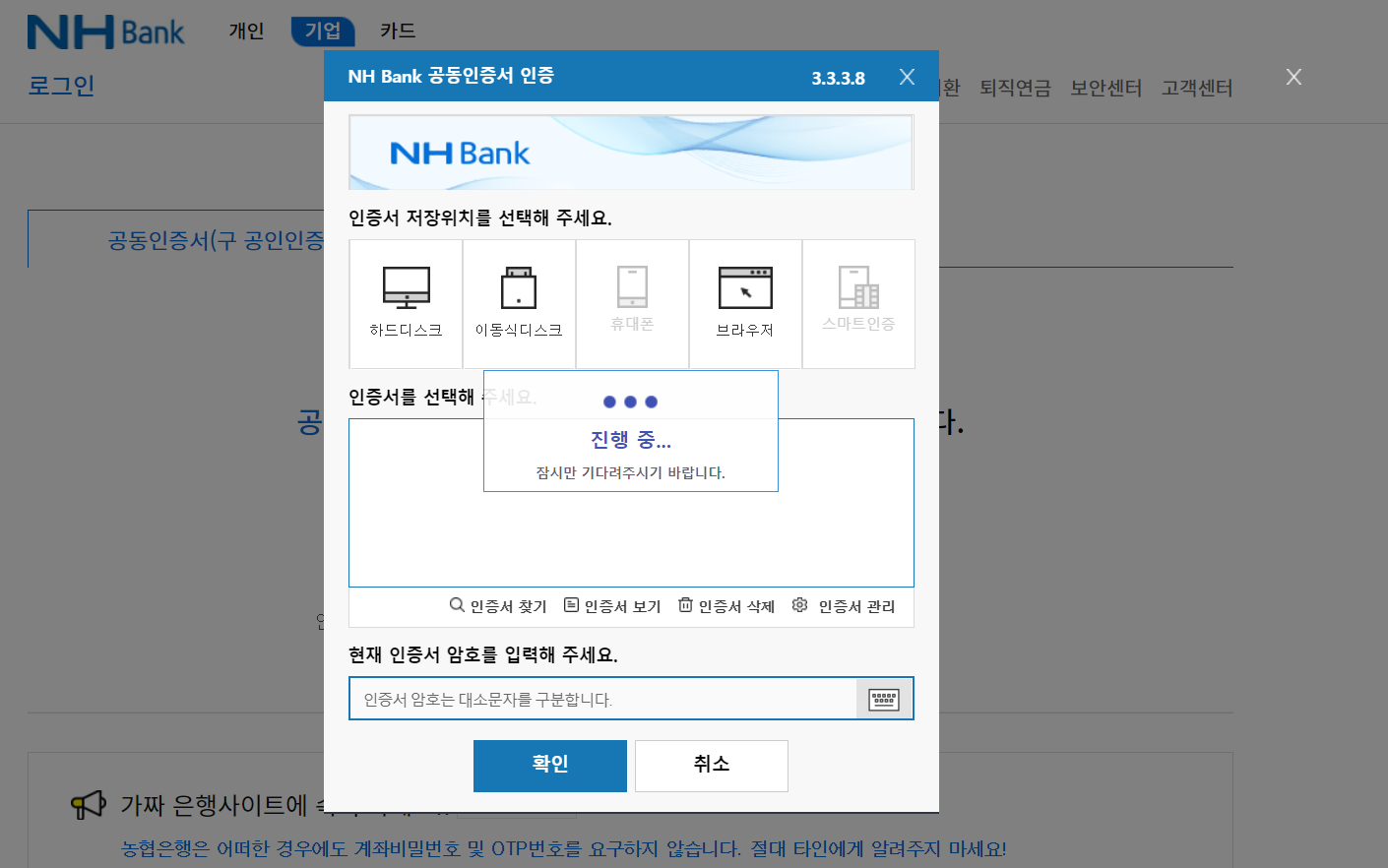
Task: Open the 고객센터 menu
Action: 1197,89
